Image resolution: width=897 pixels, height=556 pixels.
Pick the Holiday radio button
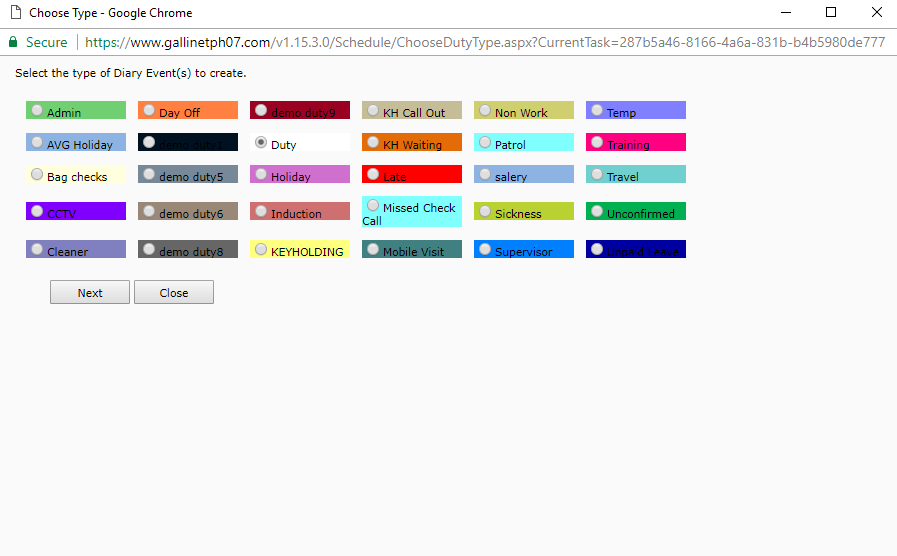point(261,175)
